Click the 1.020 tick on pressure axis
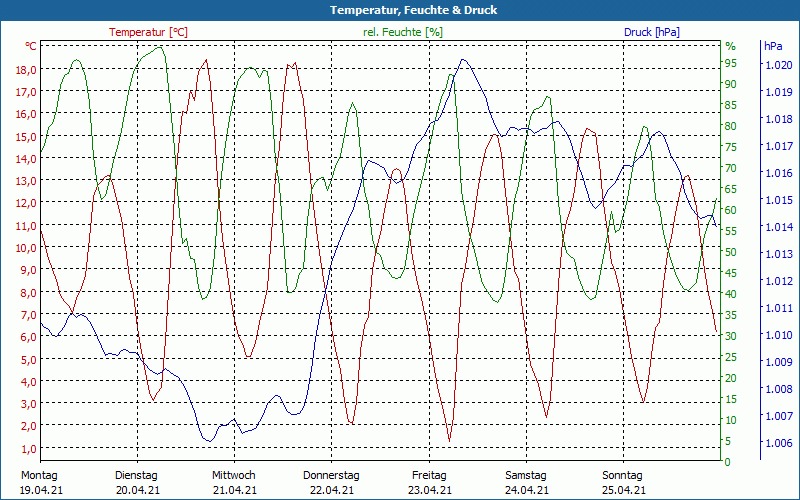This screenshot has width=800, height=500. tap(777, 65)
